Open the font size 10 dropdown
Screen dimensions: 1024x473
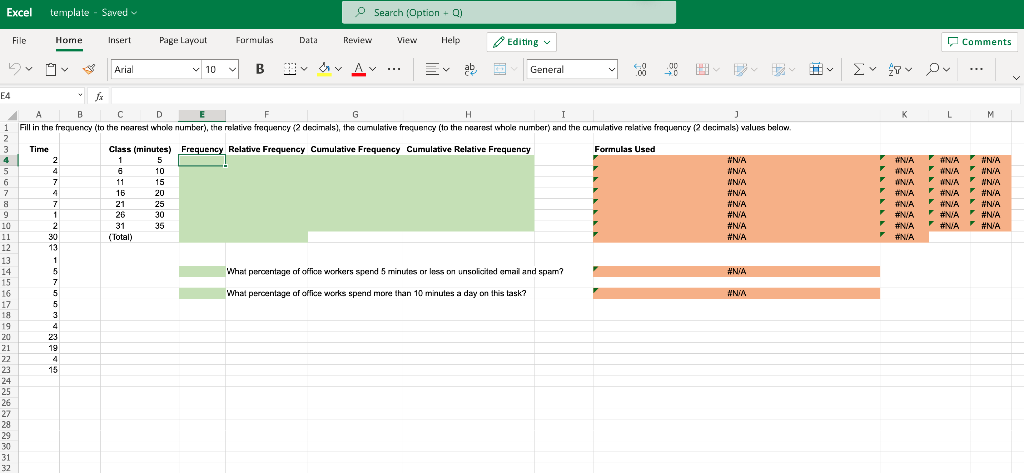[x=233, y=69]
